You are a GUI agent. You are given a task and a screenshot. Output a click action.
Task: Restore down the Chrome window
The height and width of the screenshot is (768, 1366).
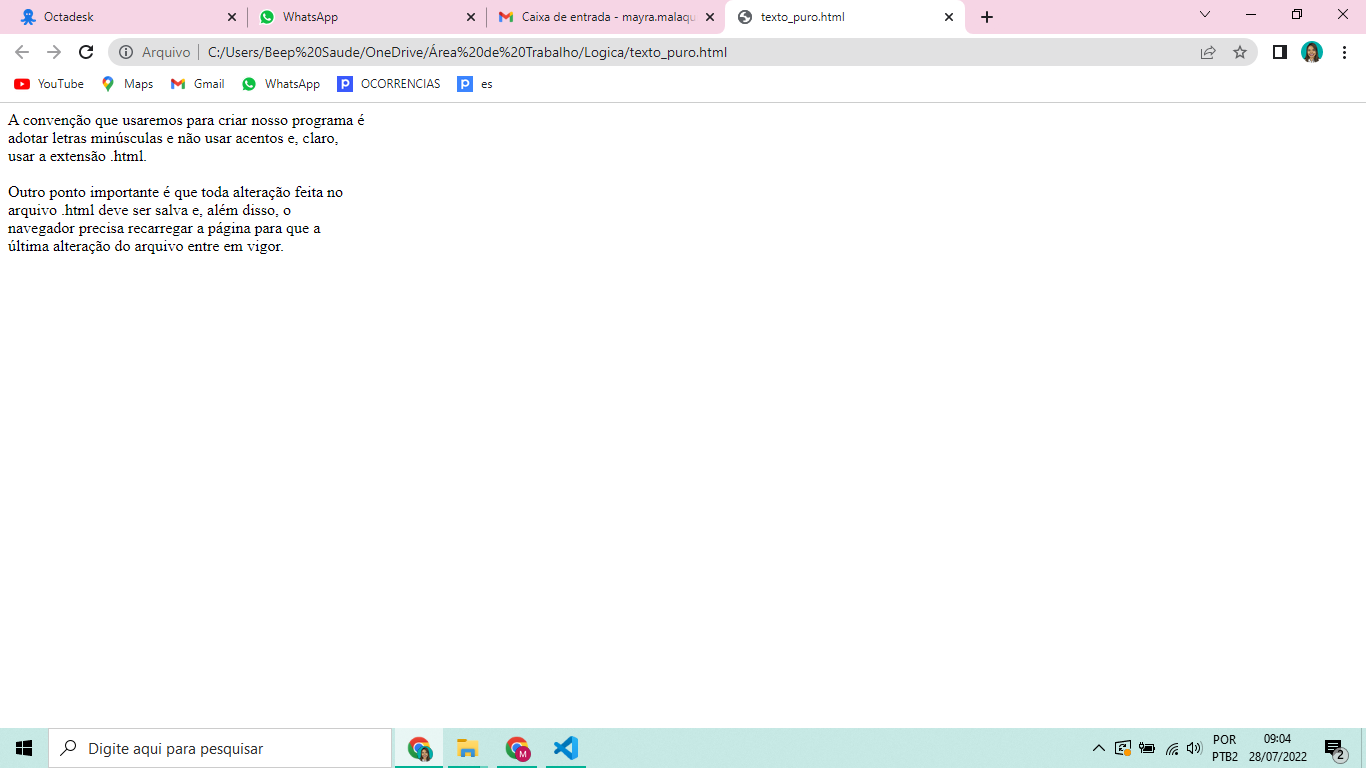tap(1297, 14)
